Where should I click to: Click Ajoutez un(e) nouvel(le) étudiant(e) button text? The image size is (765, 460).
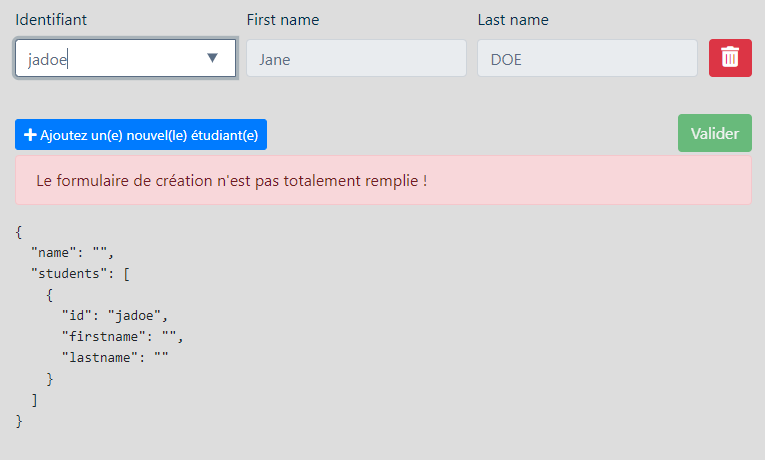pyautogui.click(x=149, y=135)
